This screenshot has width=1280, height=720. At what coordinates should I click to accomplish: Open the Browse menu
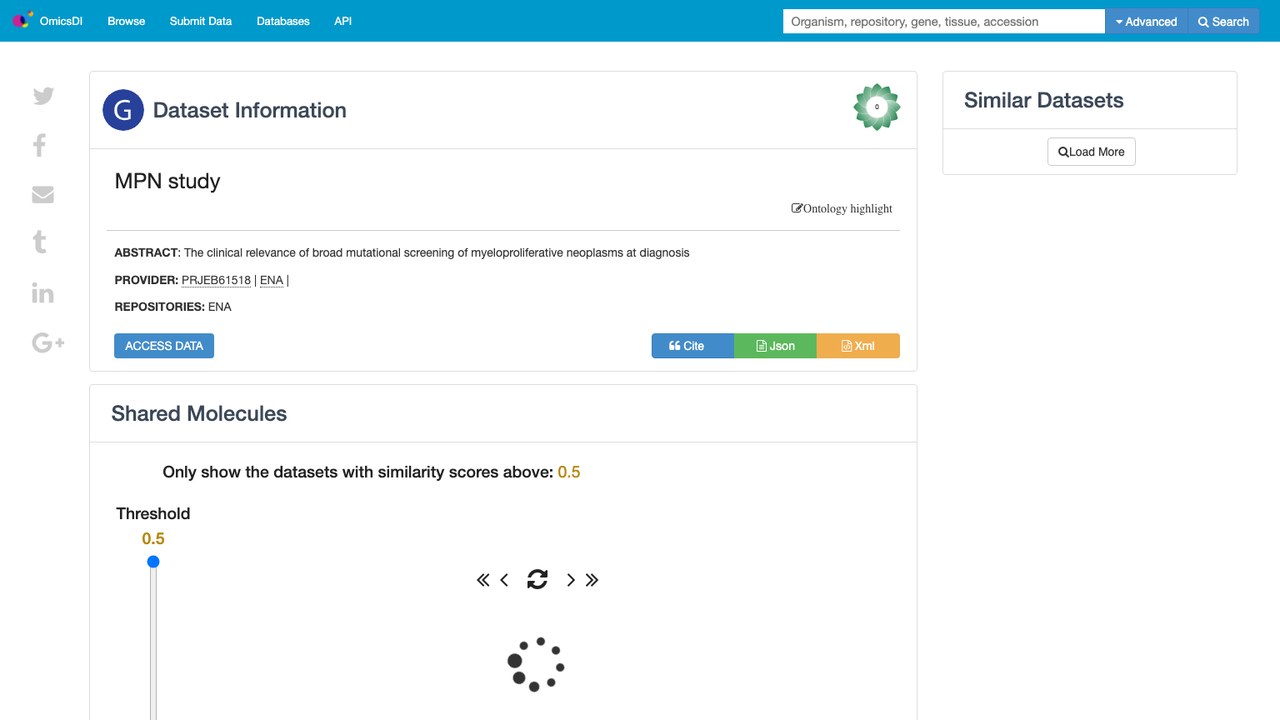coord(126,21)
